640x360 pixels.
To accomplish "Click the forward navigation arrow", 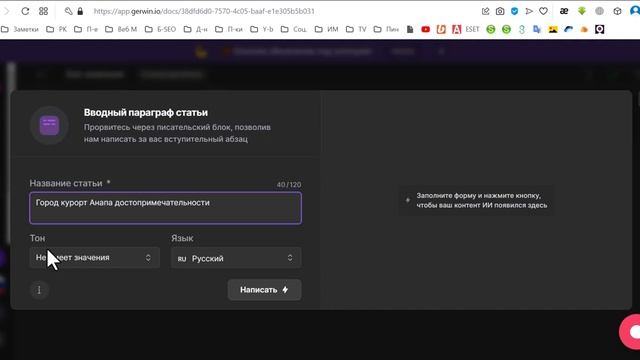I will (6, 11).
